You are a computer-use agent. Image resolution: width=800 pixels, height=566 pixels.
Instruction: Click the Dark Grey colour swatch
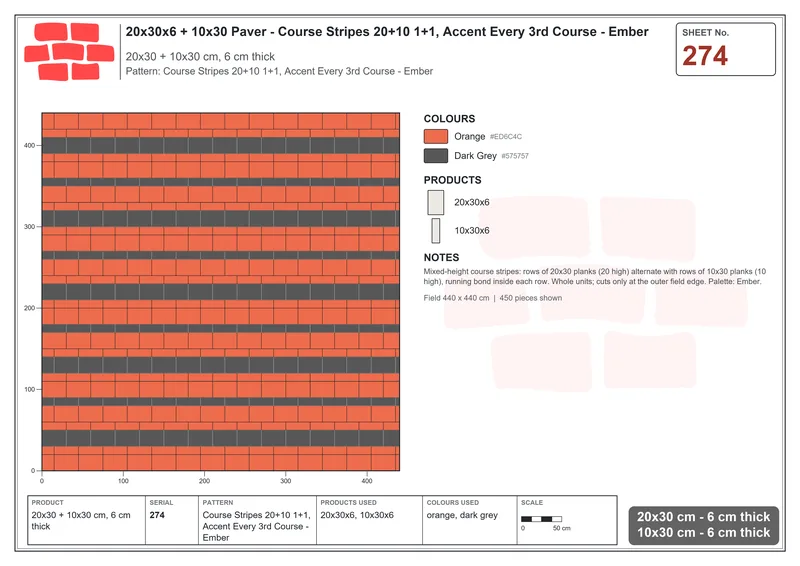pyautogui.click(x=436, y=156)
